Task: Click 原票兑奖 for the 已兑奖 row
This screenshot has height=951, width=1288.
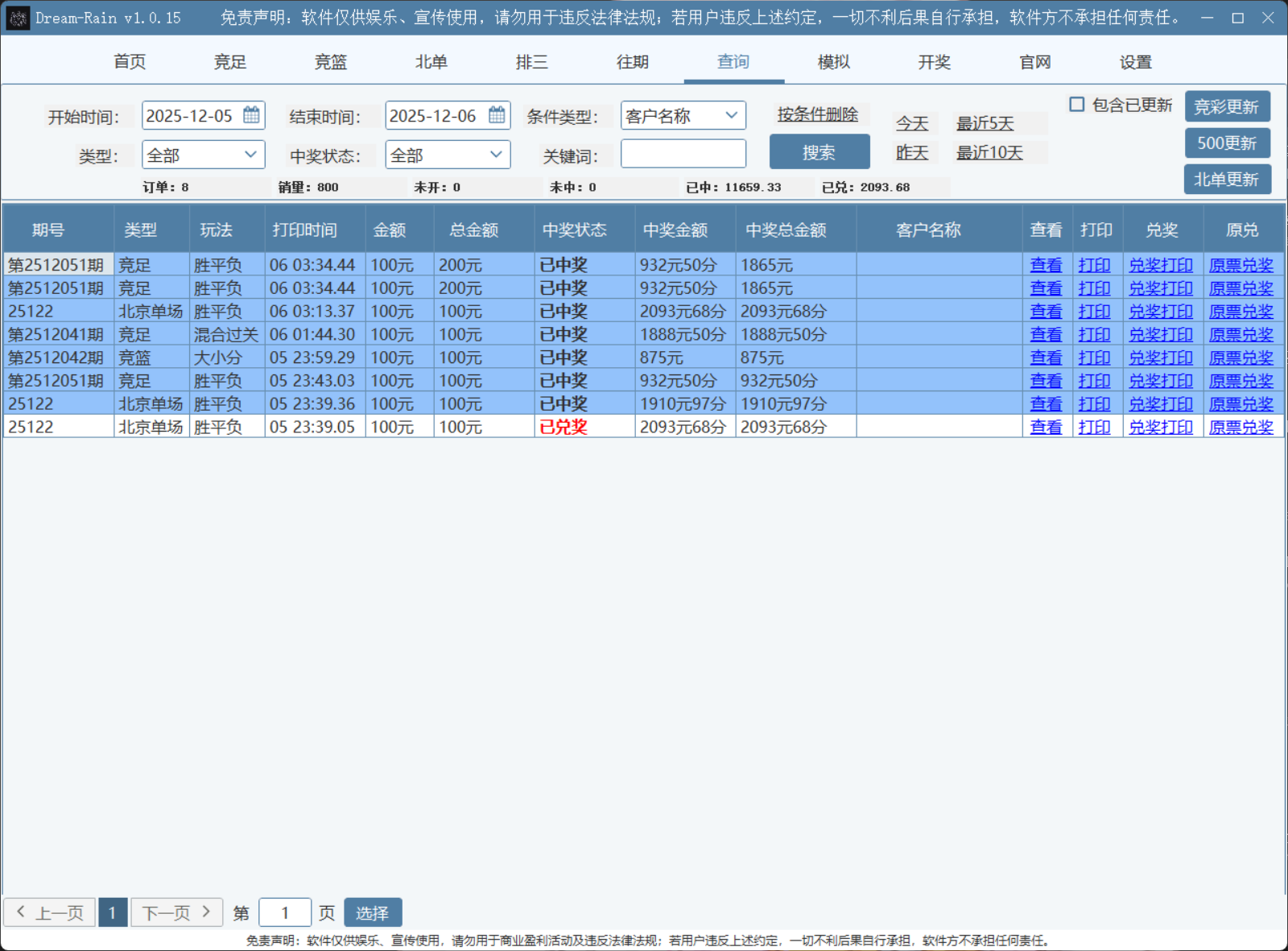Action: 1241,427
